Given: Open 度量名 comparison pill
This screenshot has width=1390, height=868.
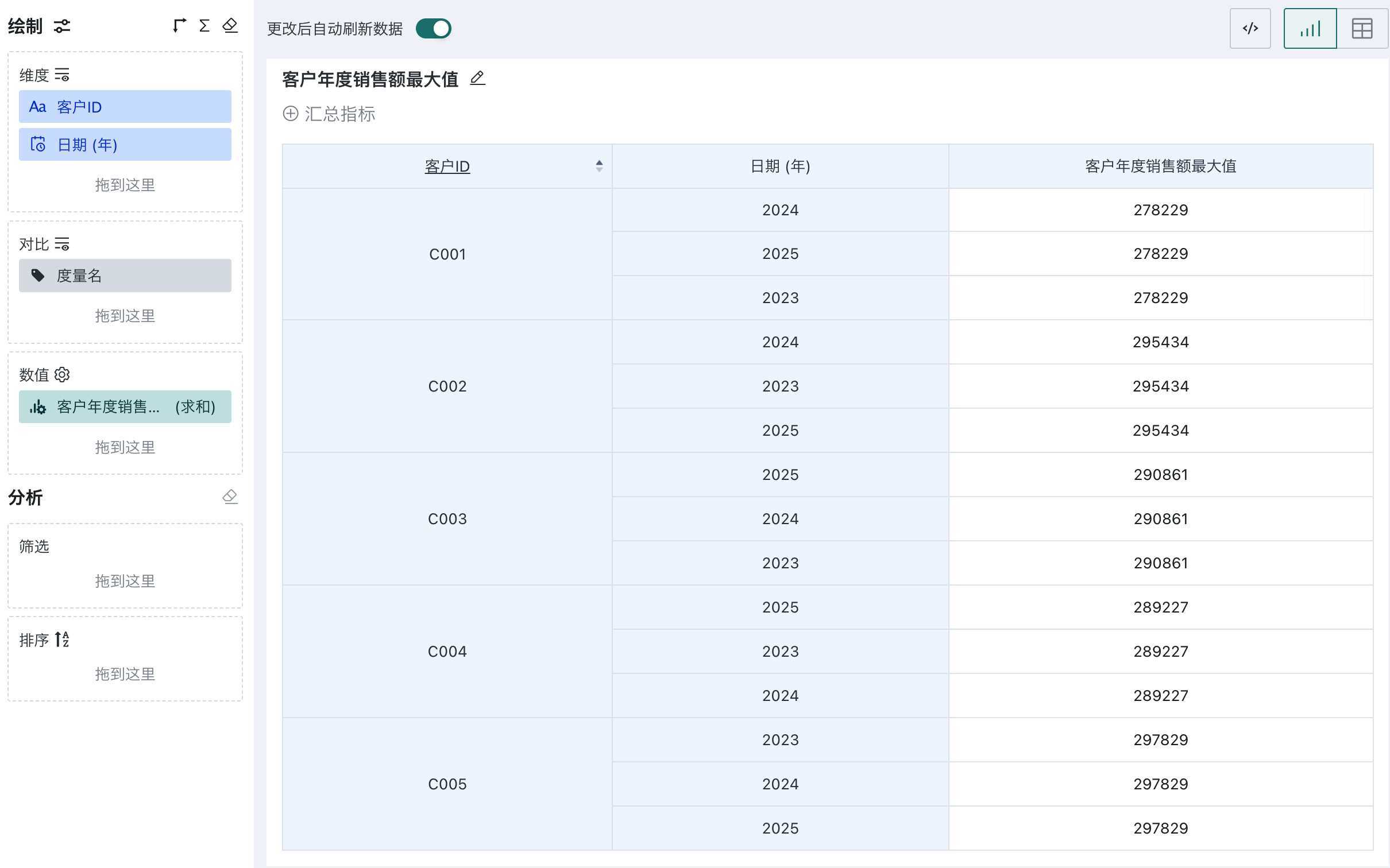Looking at the screenshot, I should coord(125,276).
